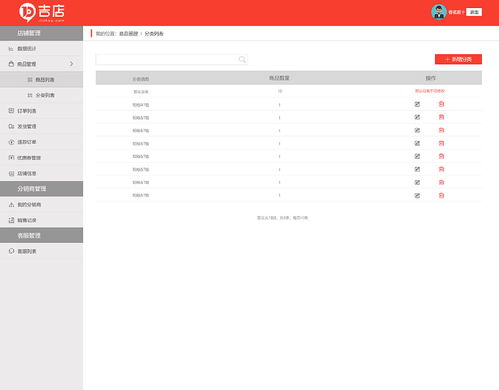
Task: Select 商品列表 submenu item
Action: 41,80
